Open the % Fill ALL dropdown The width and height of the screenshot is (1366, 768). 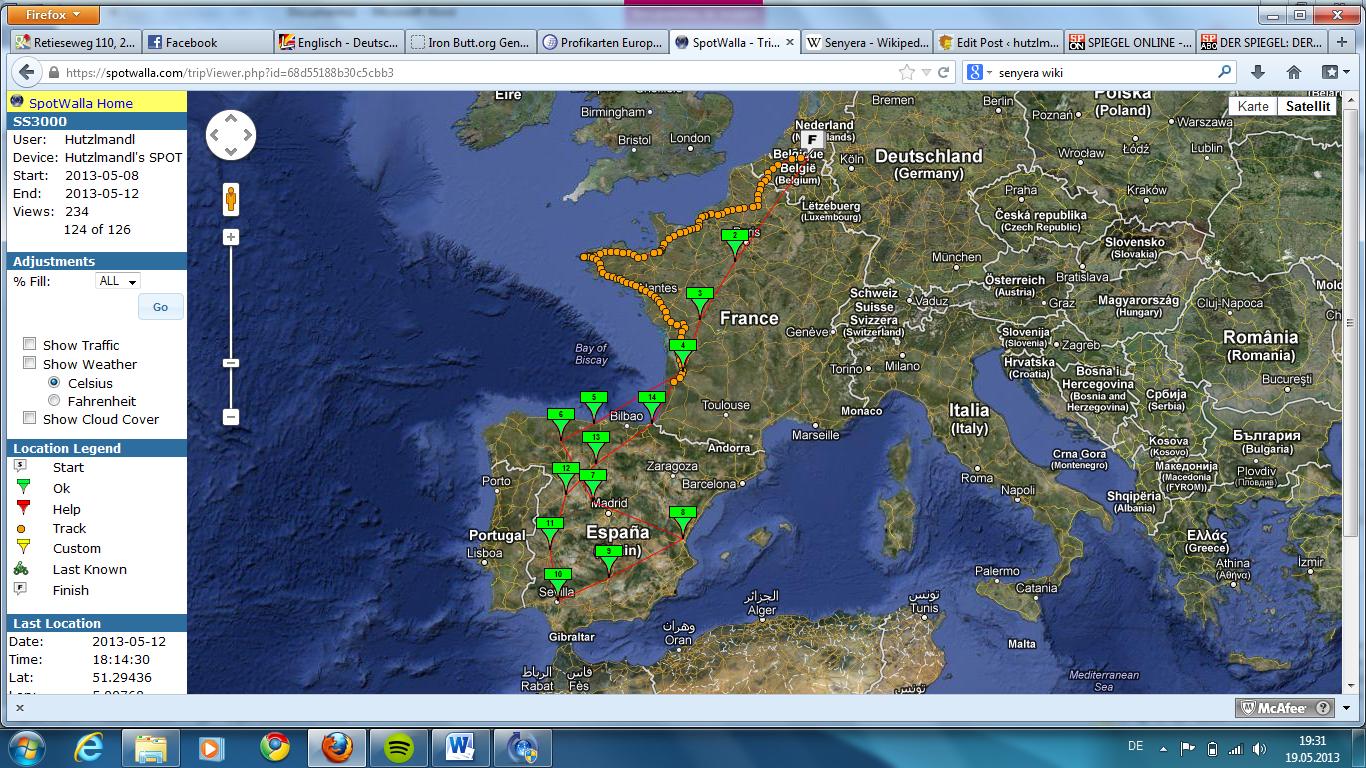(117, 282)
